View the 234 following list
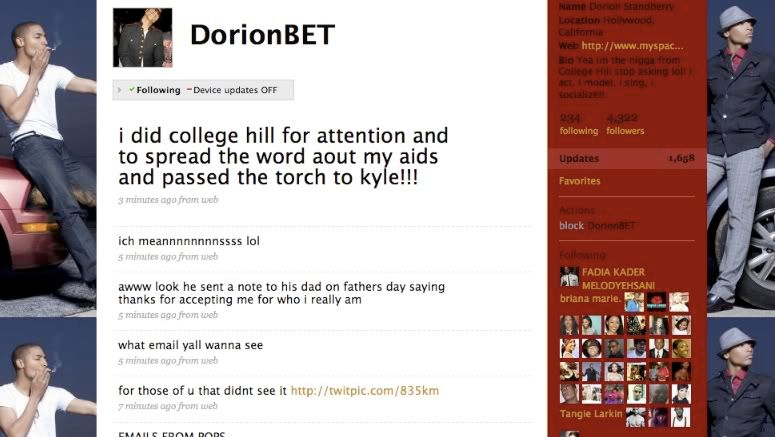Image resolution: width=775 pixels, height=437 pixels. point(578,124)
